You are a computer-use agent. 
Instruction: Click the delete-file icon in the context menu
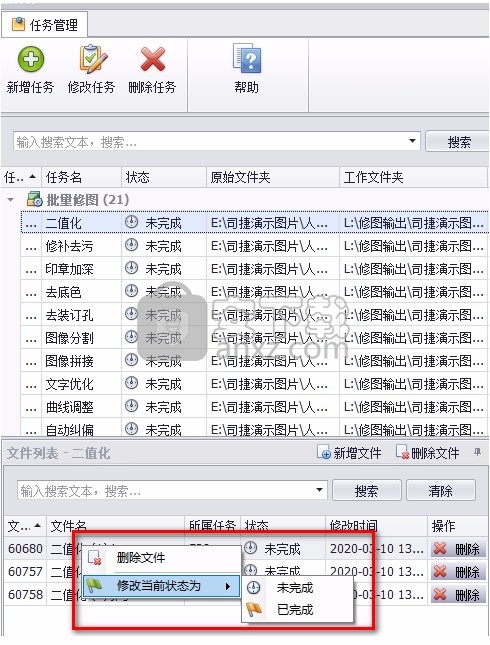pyautogui.click(x=95, y=558)
